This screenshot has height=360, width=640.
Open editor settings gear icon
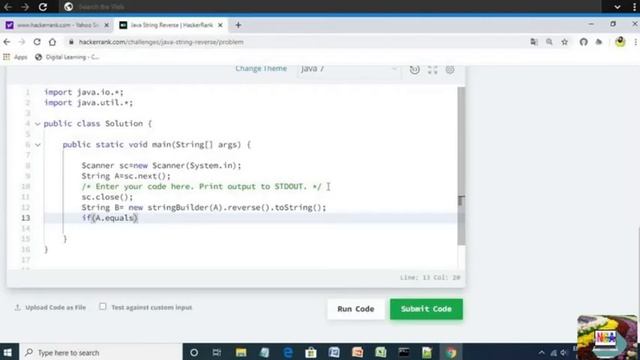[x=450, y=69]
